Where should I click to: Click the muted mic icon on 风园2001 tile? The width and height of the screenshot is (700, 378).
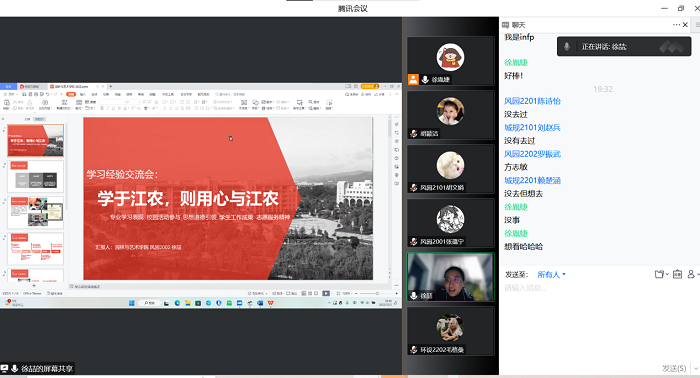(x=414, y=241)
